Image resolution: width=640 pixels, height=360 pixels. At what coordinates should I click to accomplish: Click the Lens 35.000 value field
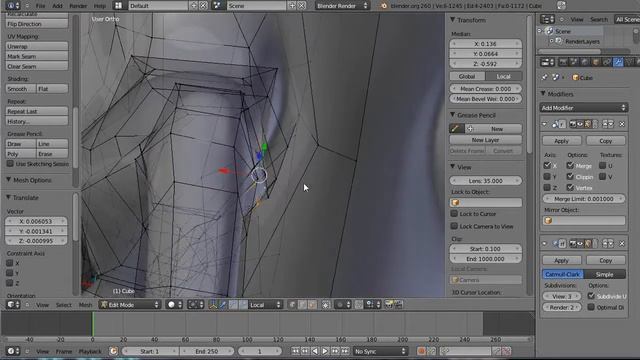pos(486,180)
